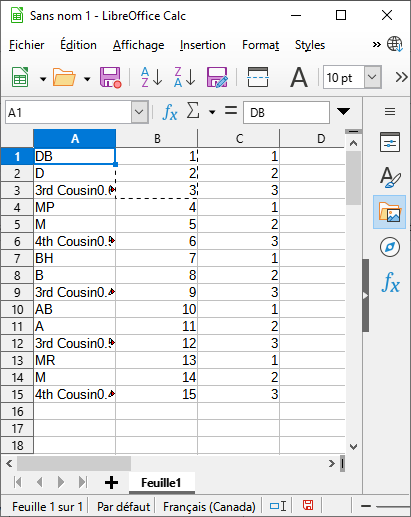This screenshot has height=517, width=411.
Task: Open the Styles menu
Action: pos(310,45)
